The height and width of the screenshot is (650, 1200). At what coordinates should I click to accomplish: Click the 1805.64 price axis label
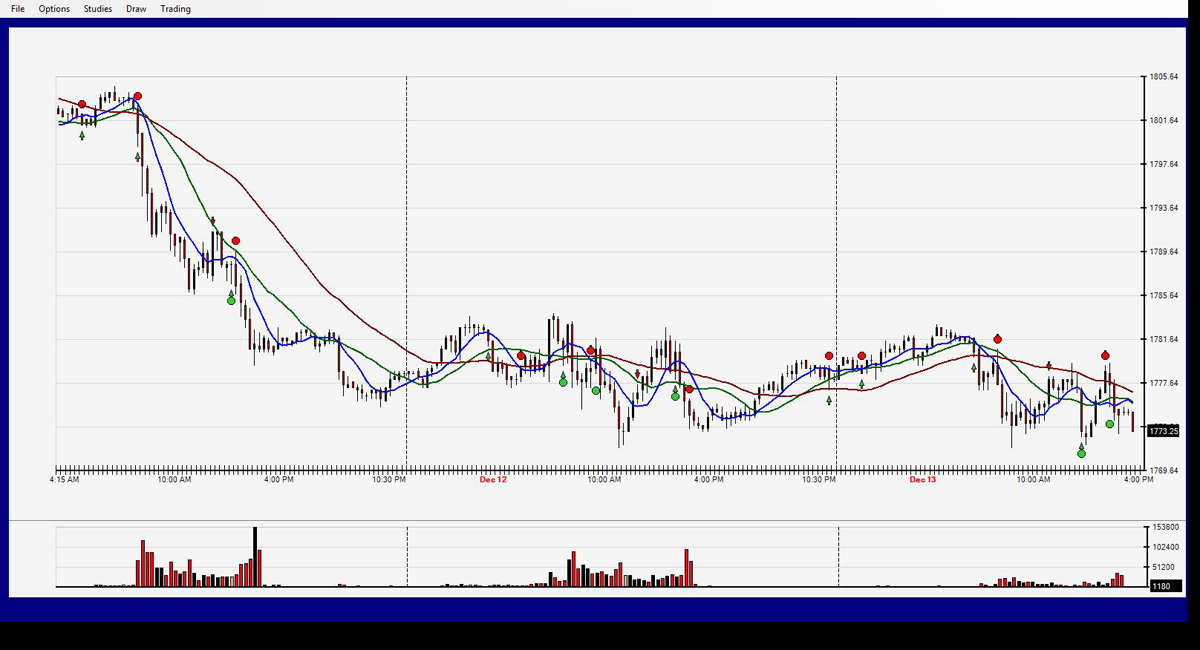tap(1164, 77)
